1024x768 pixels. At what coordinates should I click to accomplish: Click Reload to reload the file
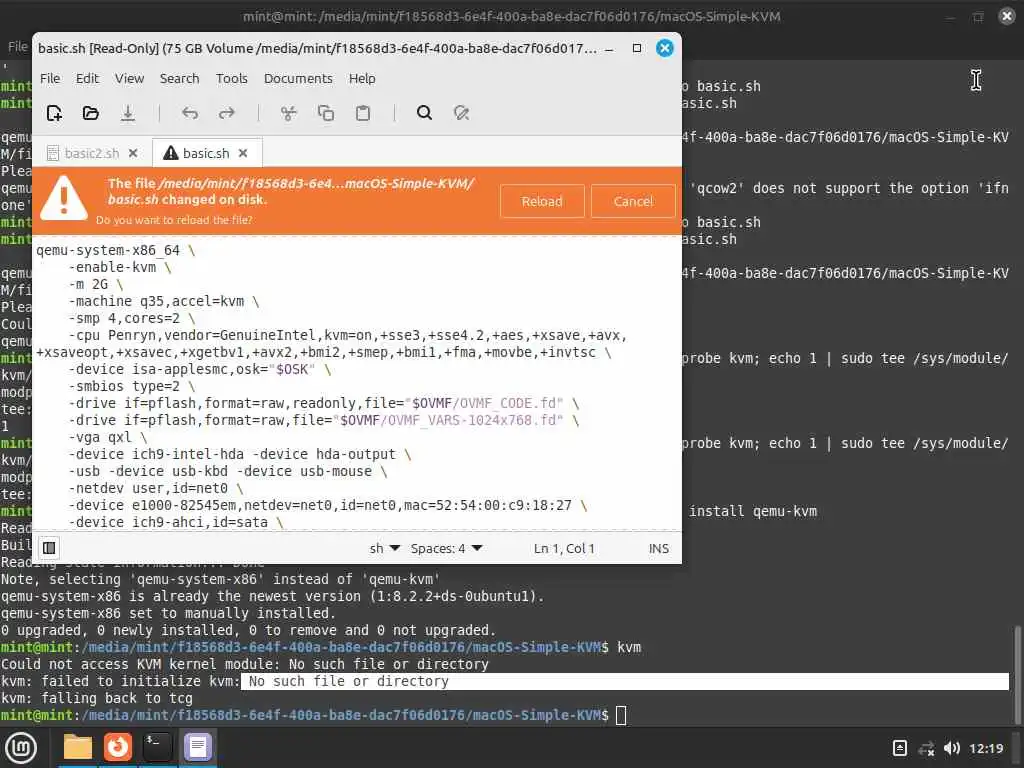click(541, 201)
